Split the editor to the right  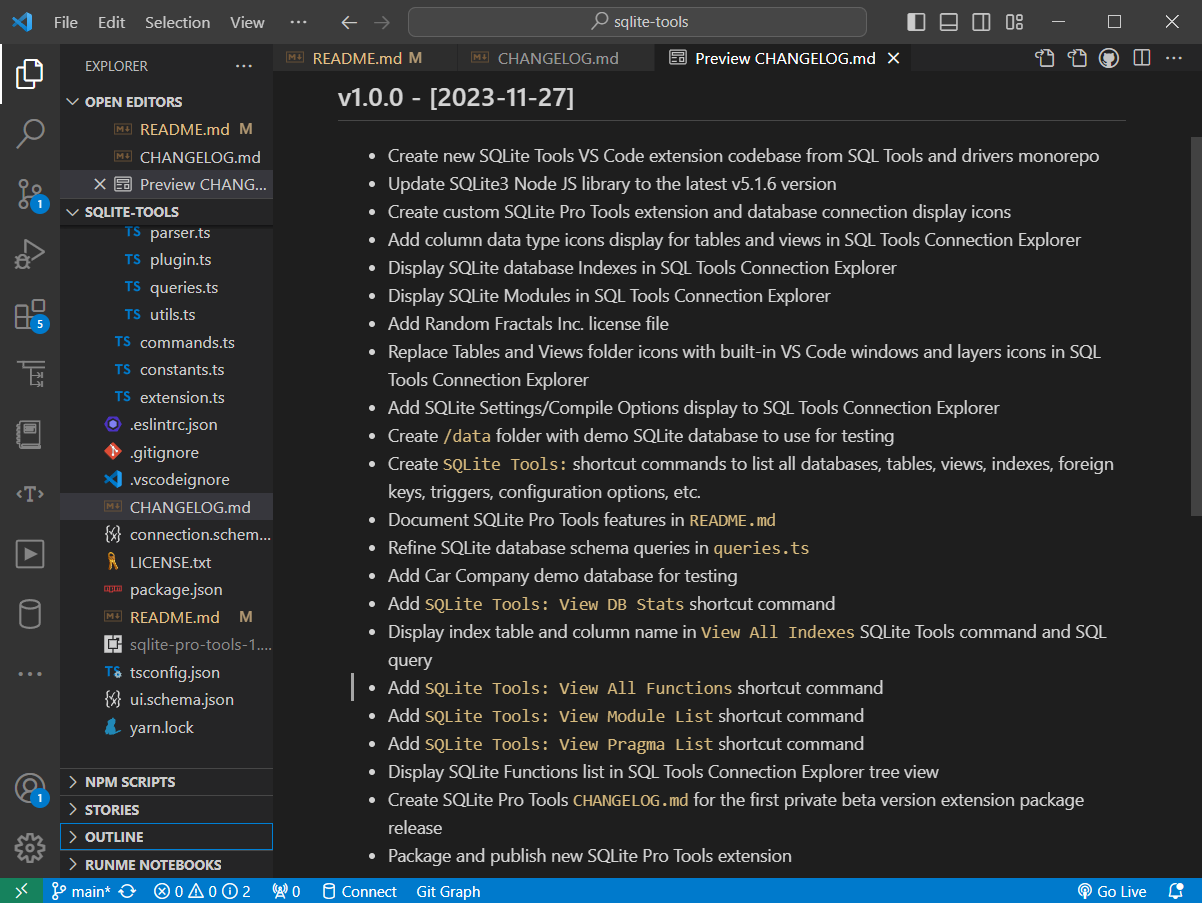pyautogui.click(x=1141, y=58)
